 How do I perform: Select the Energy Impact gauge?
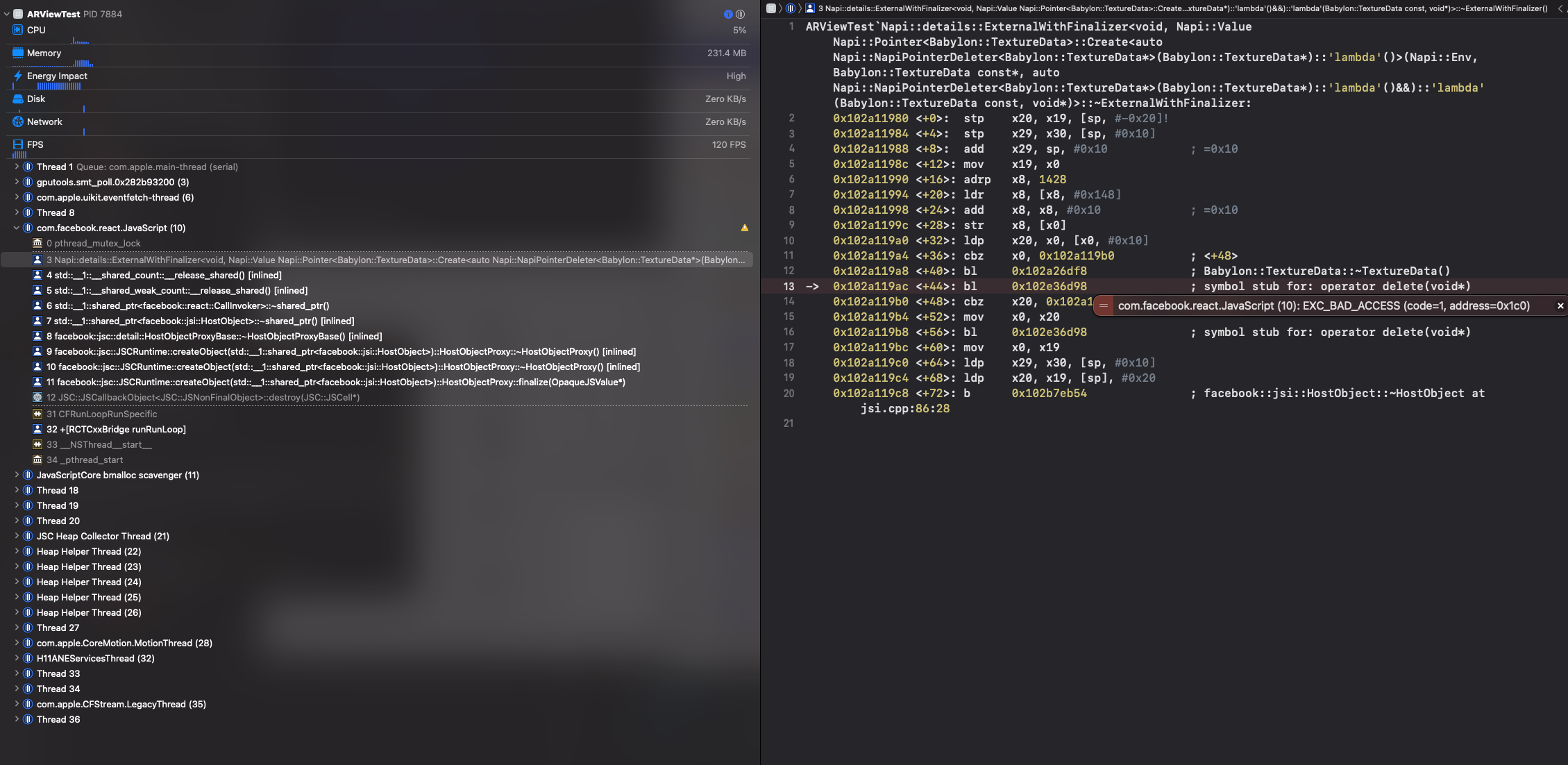[17, 76]
